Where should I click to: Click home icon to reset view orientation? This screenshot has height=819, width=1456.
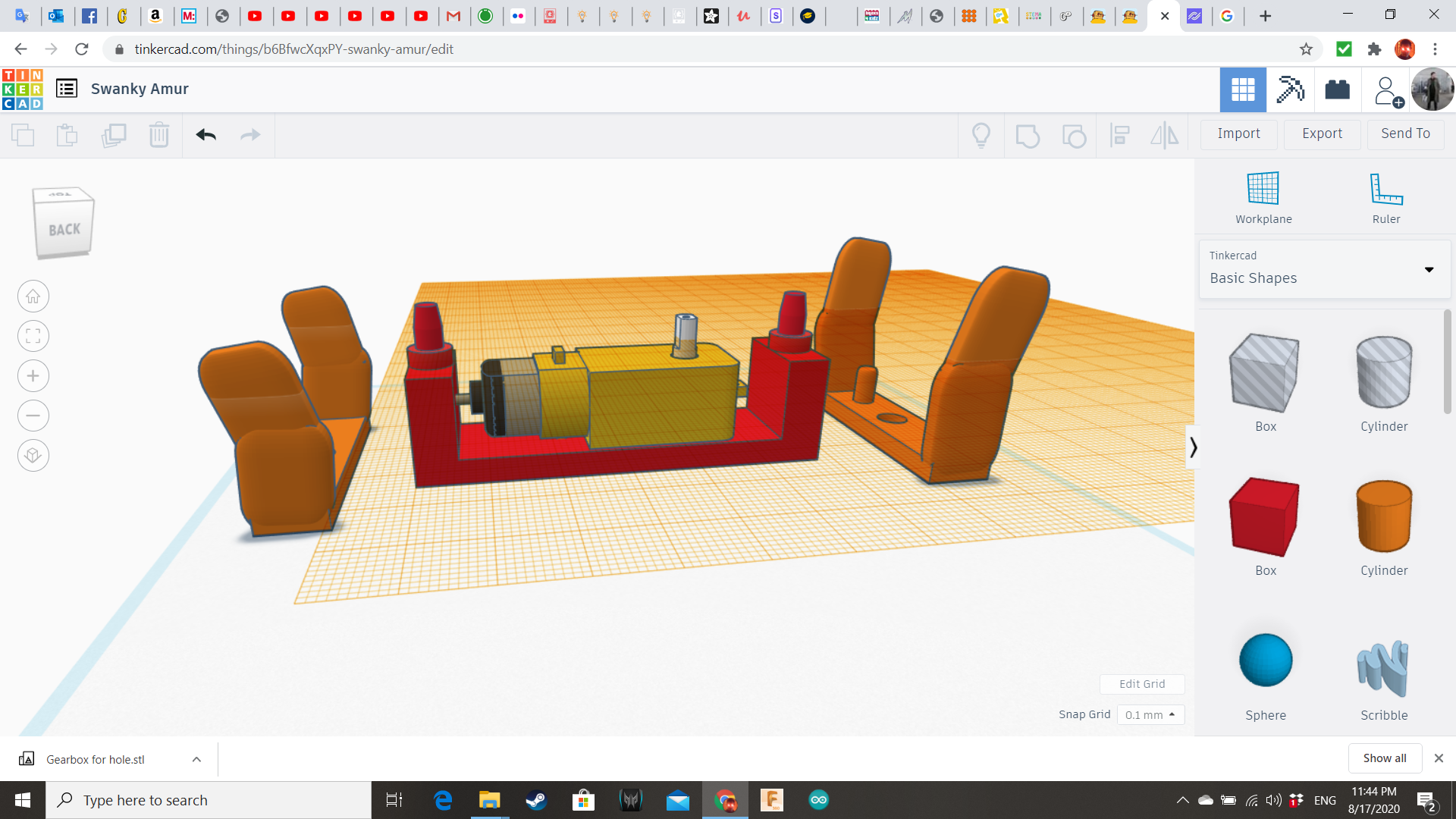click(33, 296)
